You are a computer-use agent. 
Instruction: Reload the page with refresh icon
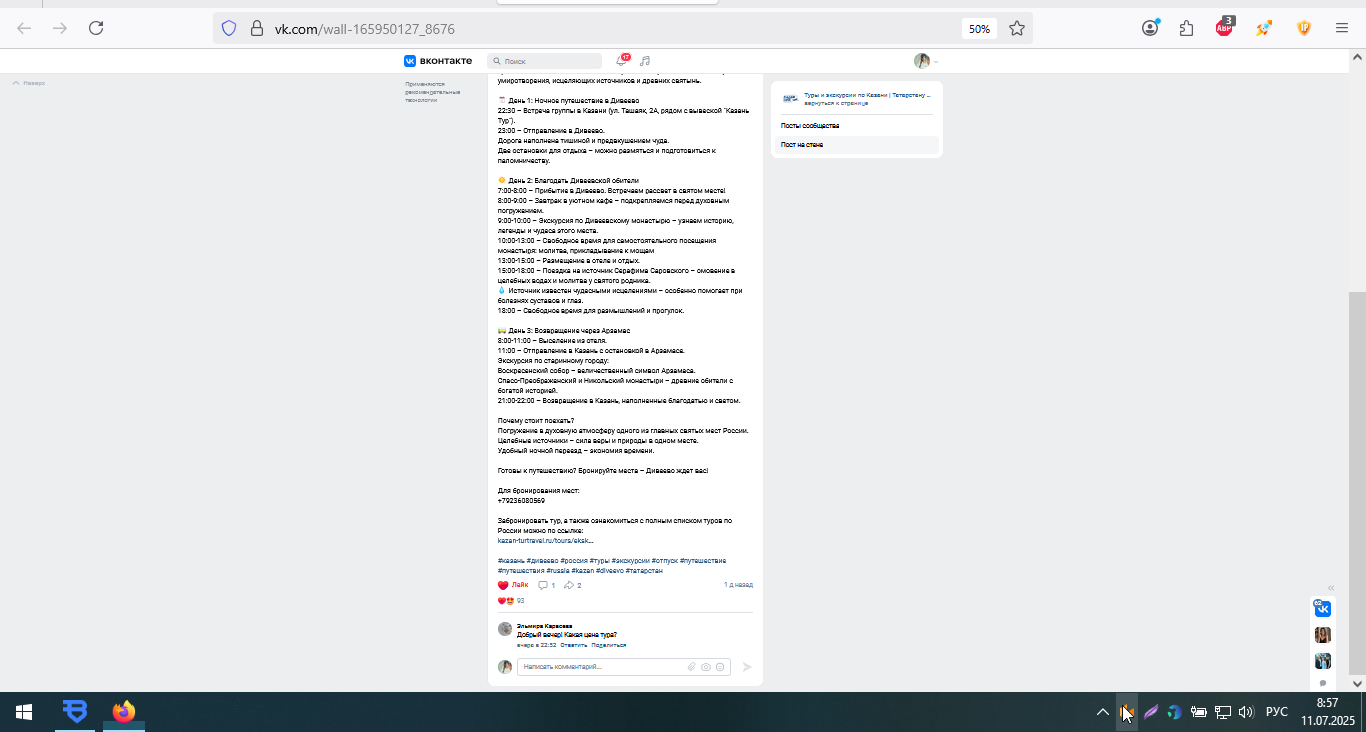[x=96, y=28]
